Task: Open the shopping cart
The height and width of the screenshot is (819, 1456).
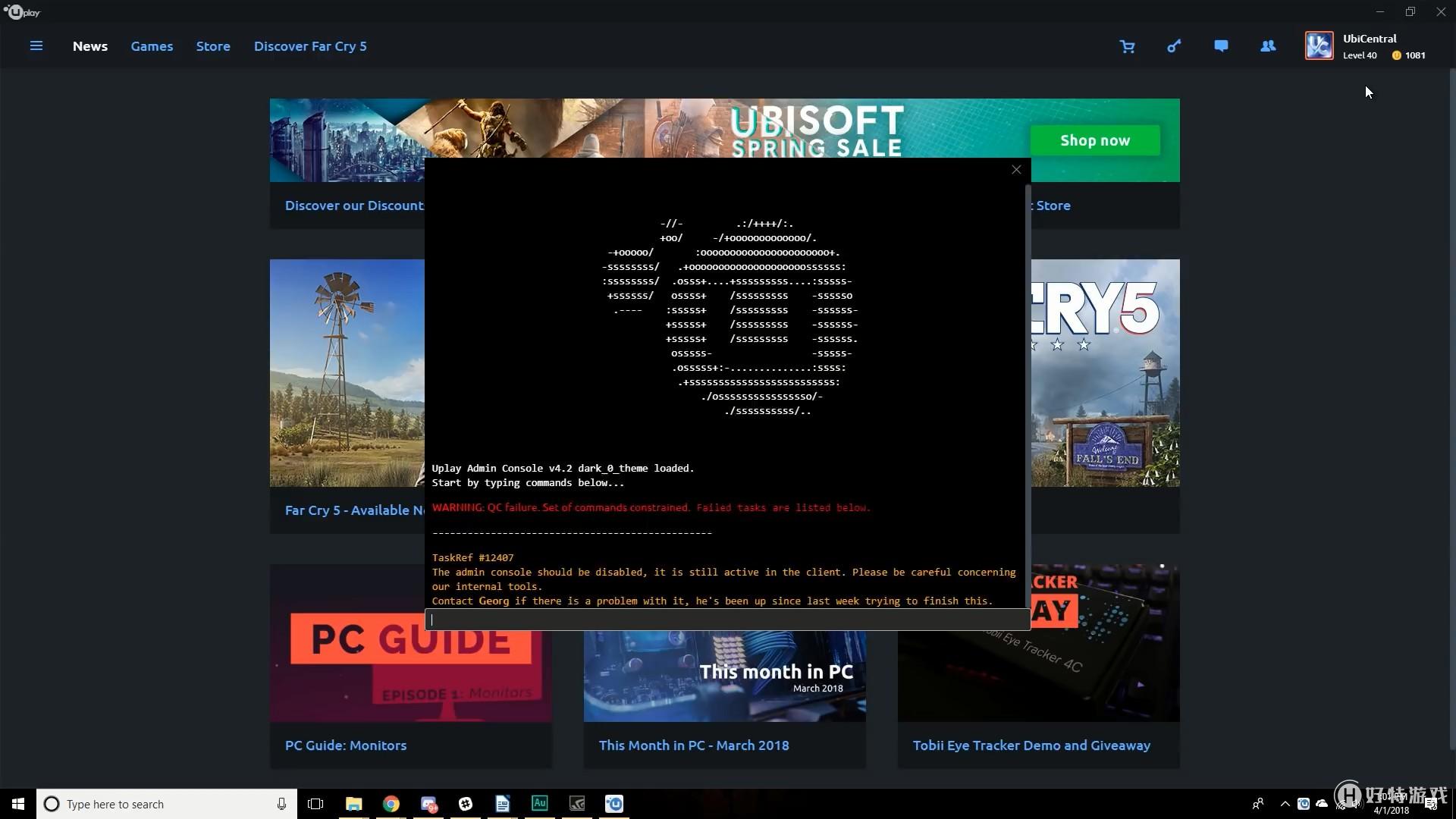Action: (1127, 46)
